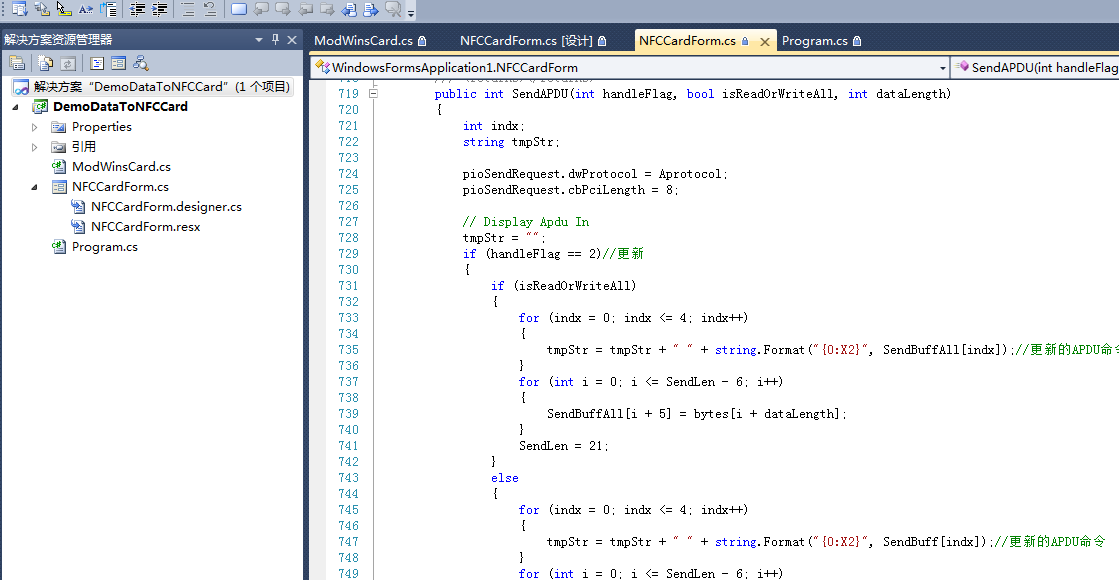The width and height of the screenshot is (1119, 580).
Task: Refresh the Solution Explorer view
Action: (68, 63)
